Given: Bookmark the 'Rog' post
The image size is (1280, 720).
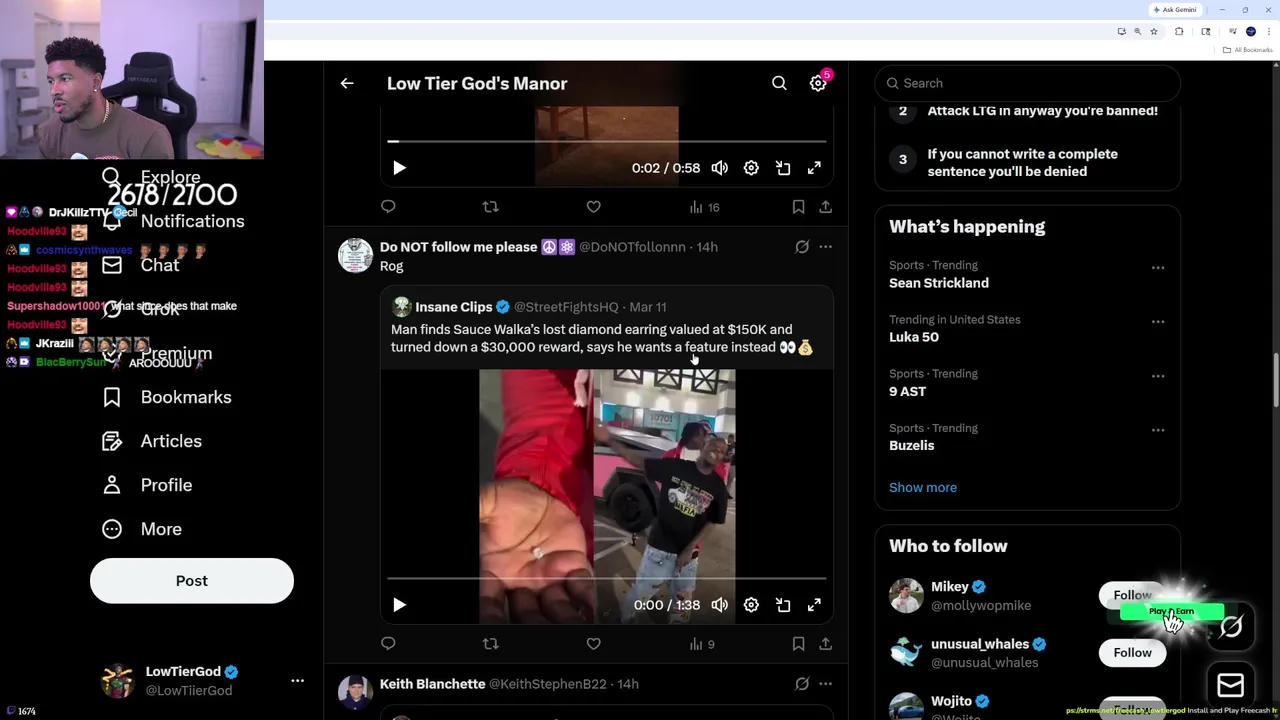Looking at the screenshot, I should click(798, 644).
